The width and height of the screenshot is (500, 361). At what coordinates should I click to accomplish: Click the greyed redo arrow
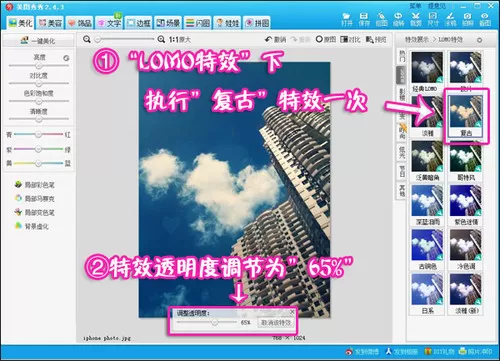(300, 40)
